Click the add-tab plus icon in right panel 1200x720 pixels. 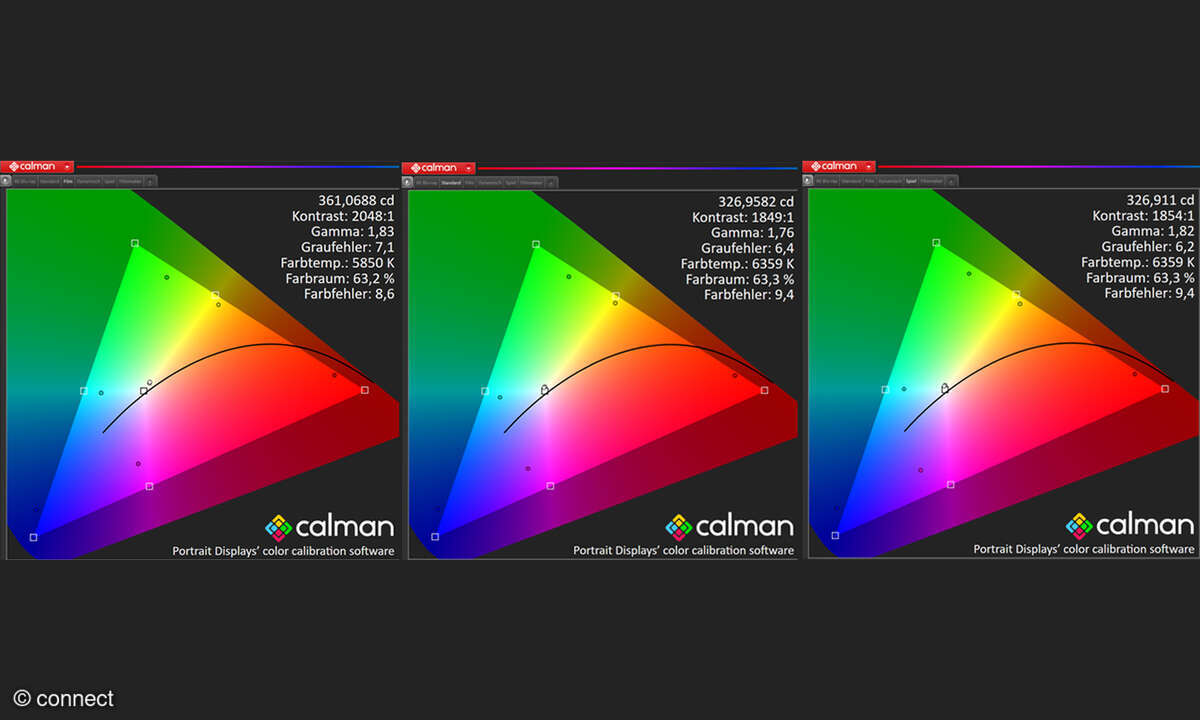tap(951, 182)
